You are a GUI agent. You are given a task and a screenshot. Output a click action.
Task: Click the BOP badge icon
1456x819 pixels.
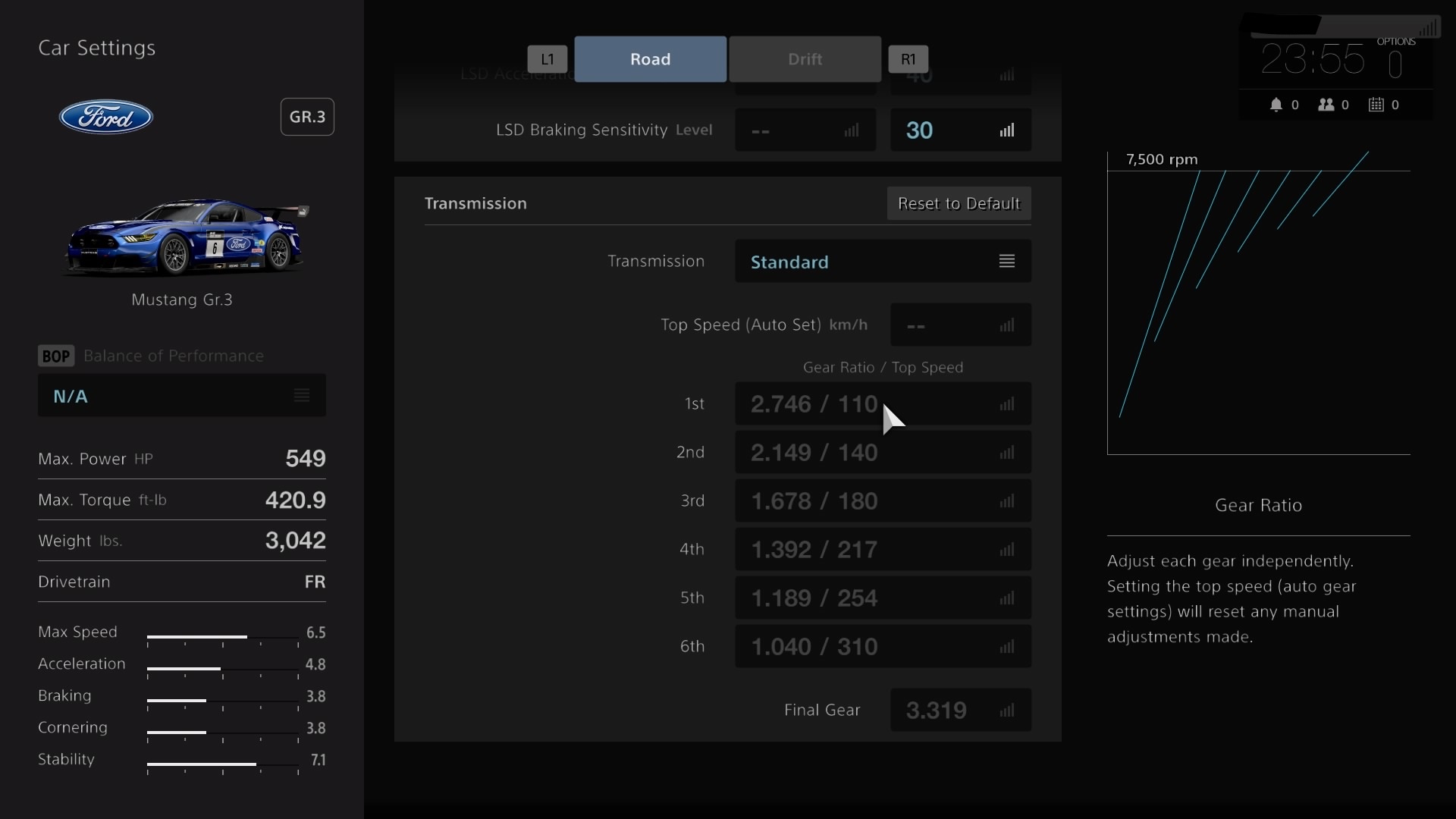pyautogui.click(x=56, y=356)
